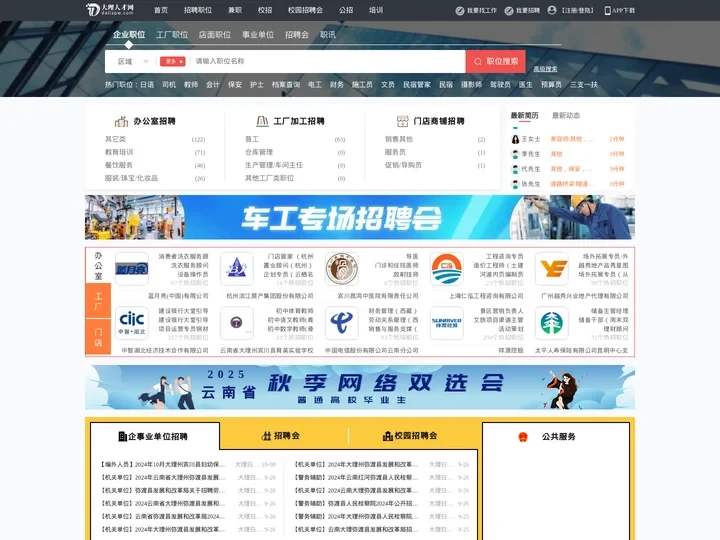This screenshot has width=720, height=540.
Task: Click the red 职位搜索 button
Action: tap(495, 62)
